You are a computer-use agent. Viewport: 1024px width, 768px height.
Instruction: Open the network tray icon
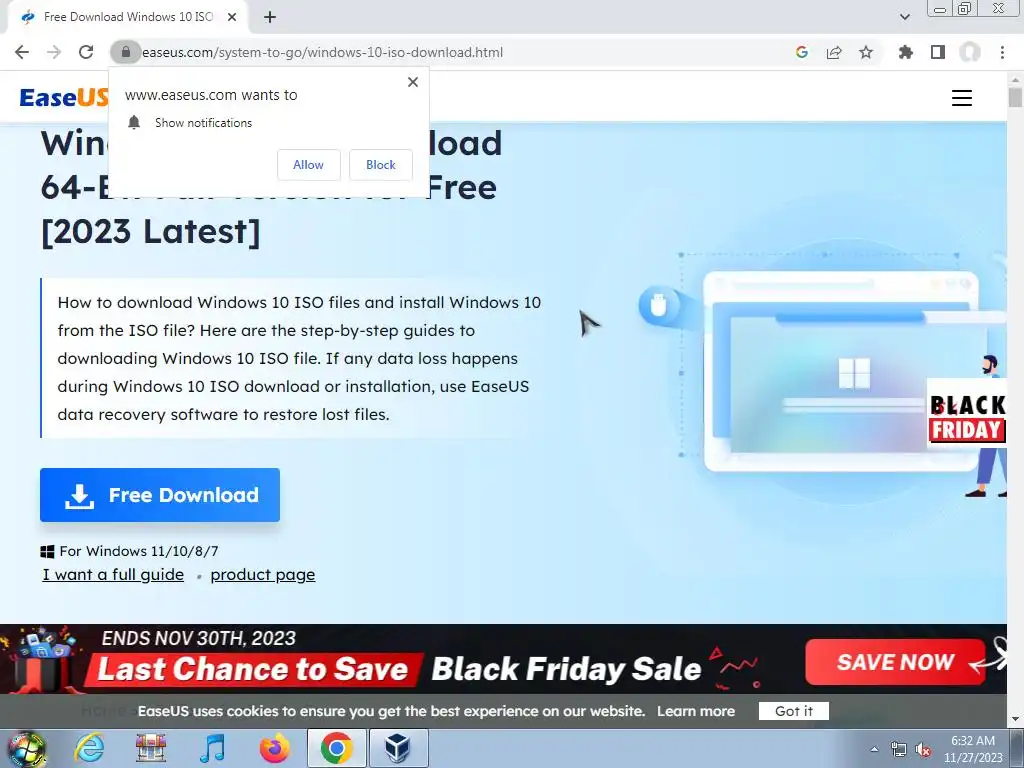tap(899, 750)
